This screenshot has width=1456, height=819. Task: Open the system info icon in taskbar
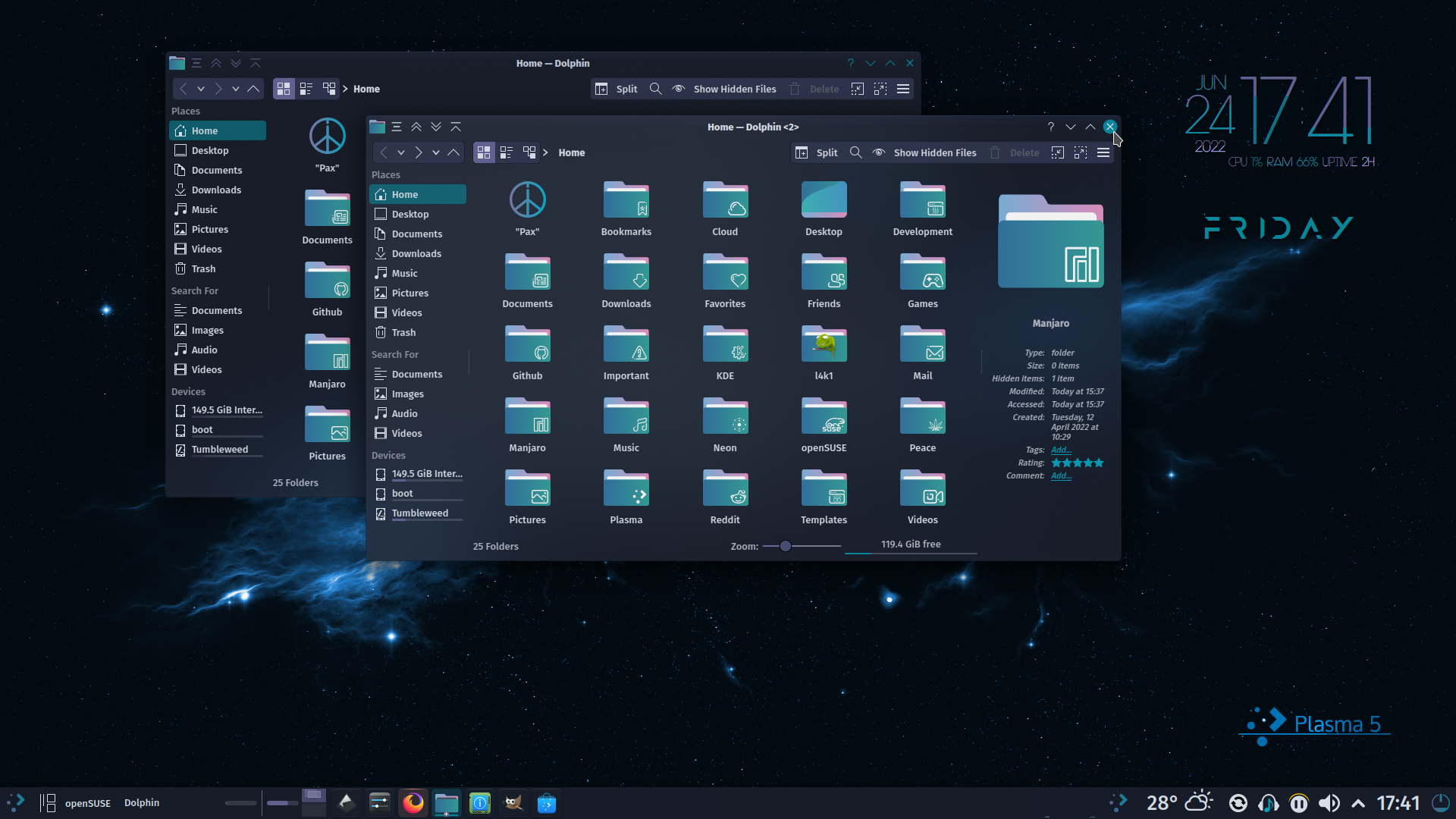(x=480, y=802)
